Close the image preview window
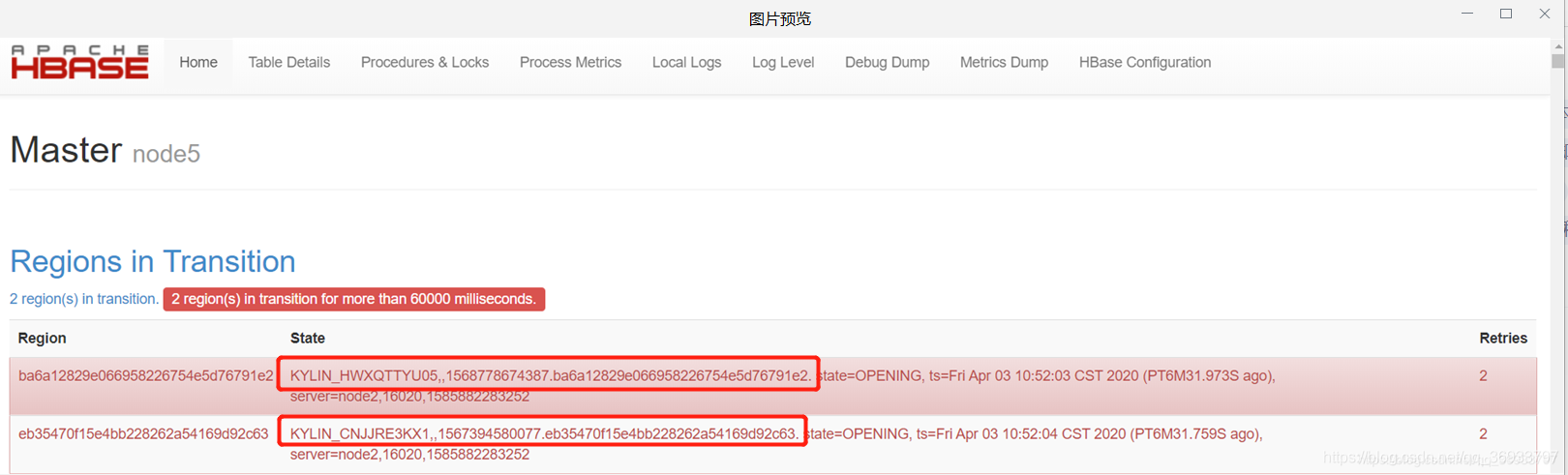 pyautogui.click(x=1545, y=14)
